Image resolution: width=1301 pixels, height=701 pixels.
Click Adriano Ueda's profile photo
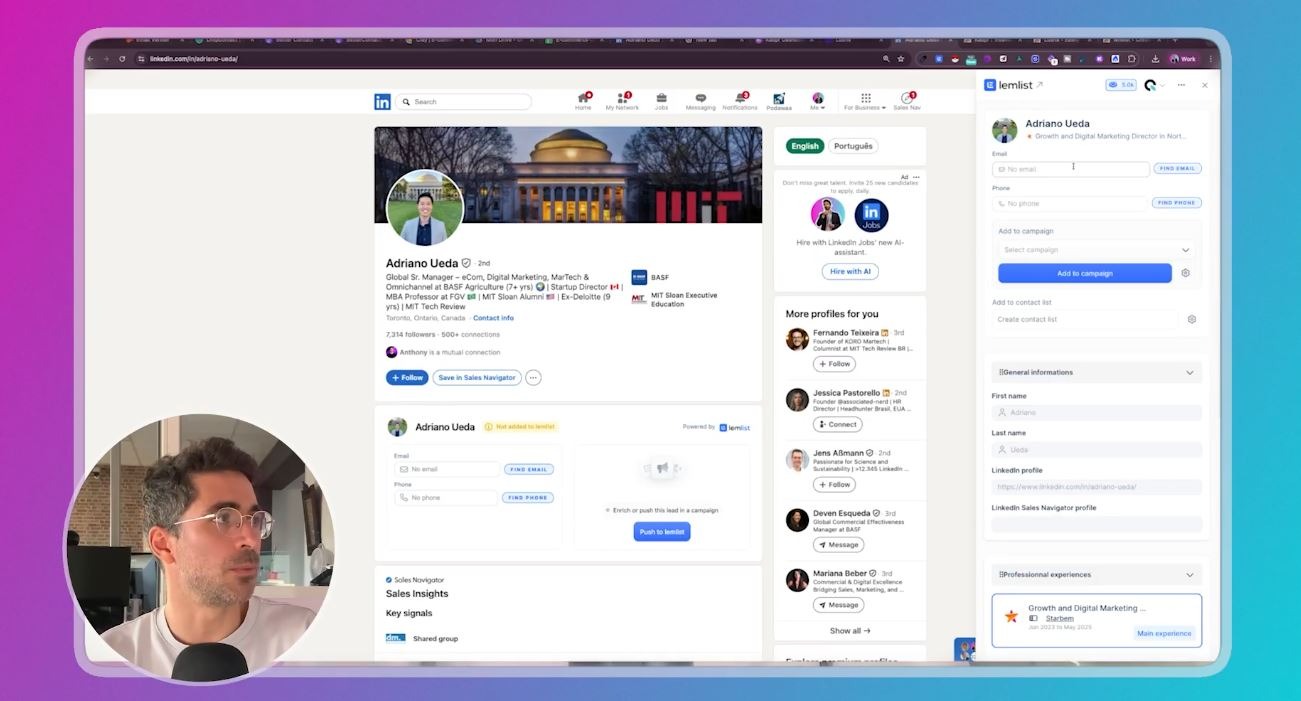point(424,208)
